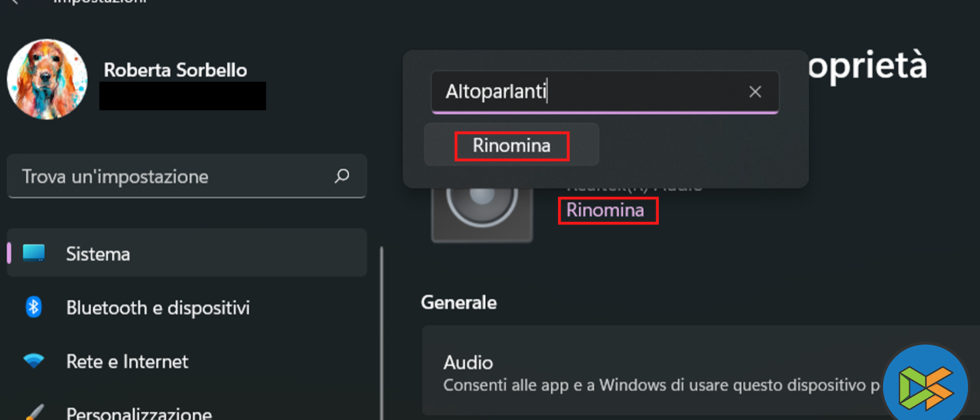Click the search magnifier icon

[342, 176]
